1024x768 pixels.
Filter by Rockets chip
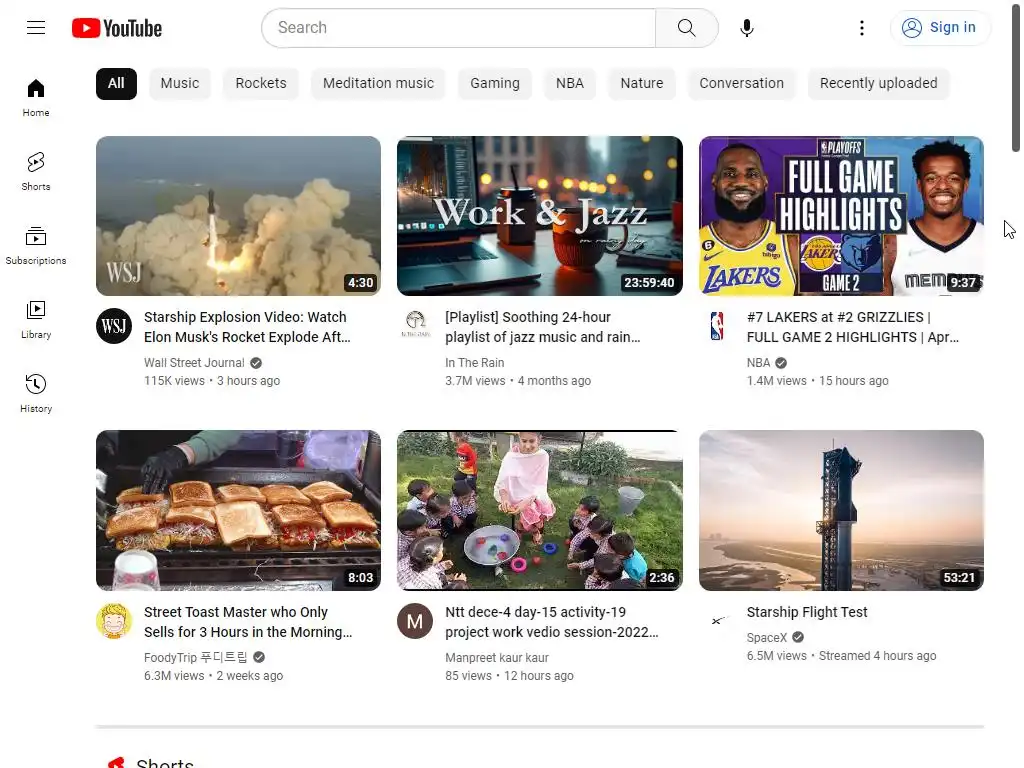pos(261,84)
